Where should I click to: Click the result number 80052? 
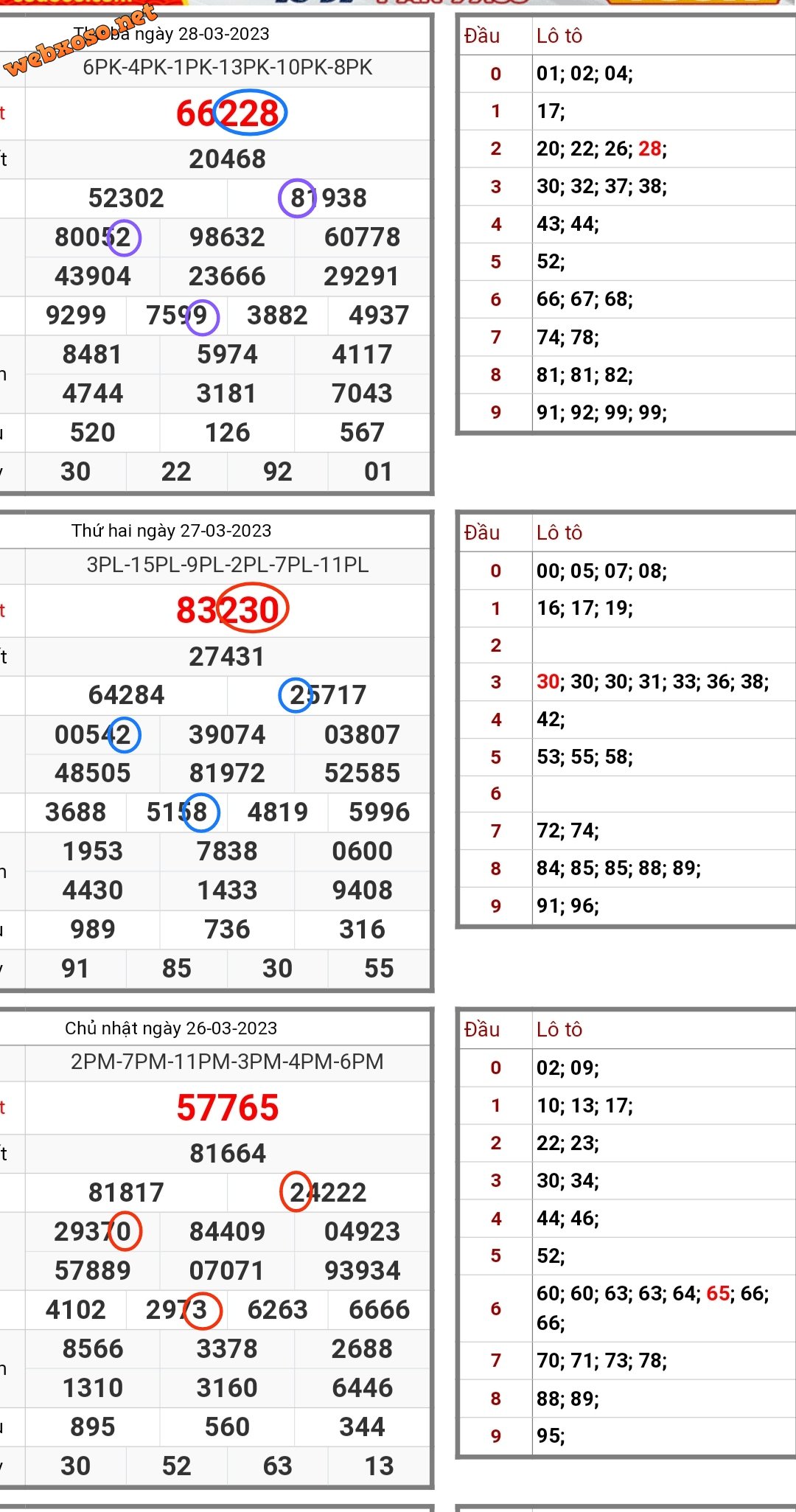93,237
